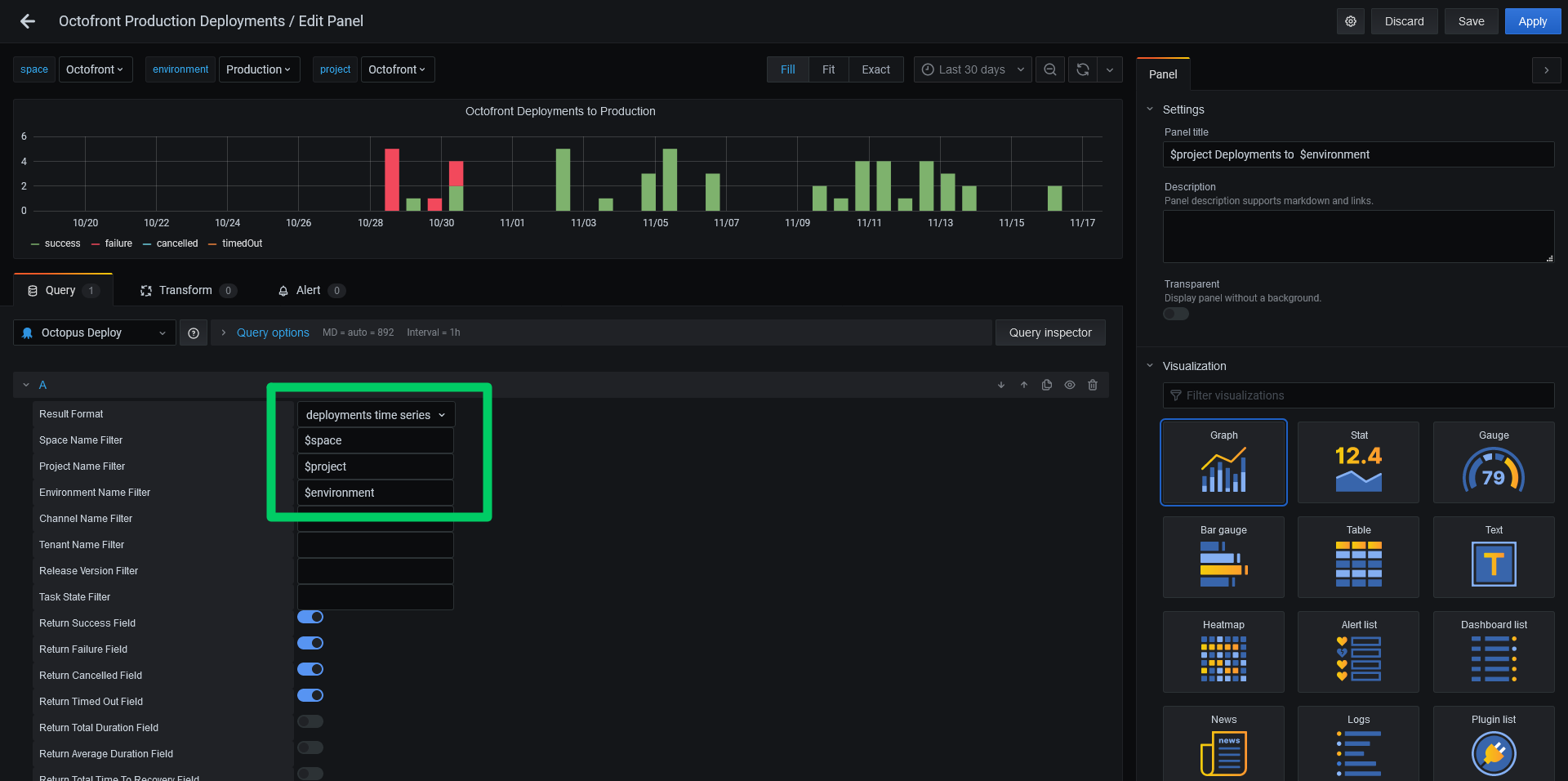Open the Last 30 days time picker
This screenshot has width=1568, height=781.
(973, 69)
